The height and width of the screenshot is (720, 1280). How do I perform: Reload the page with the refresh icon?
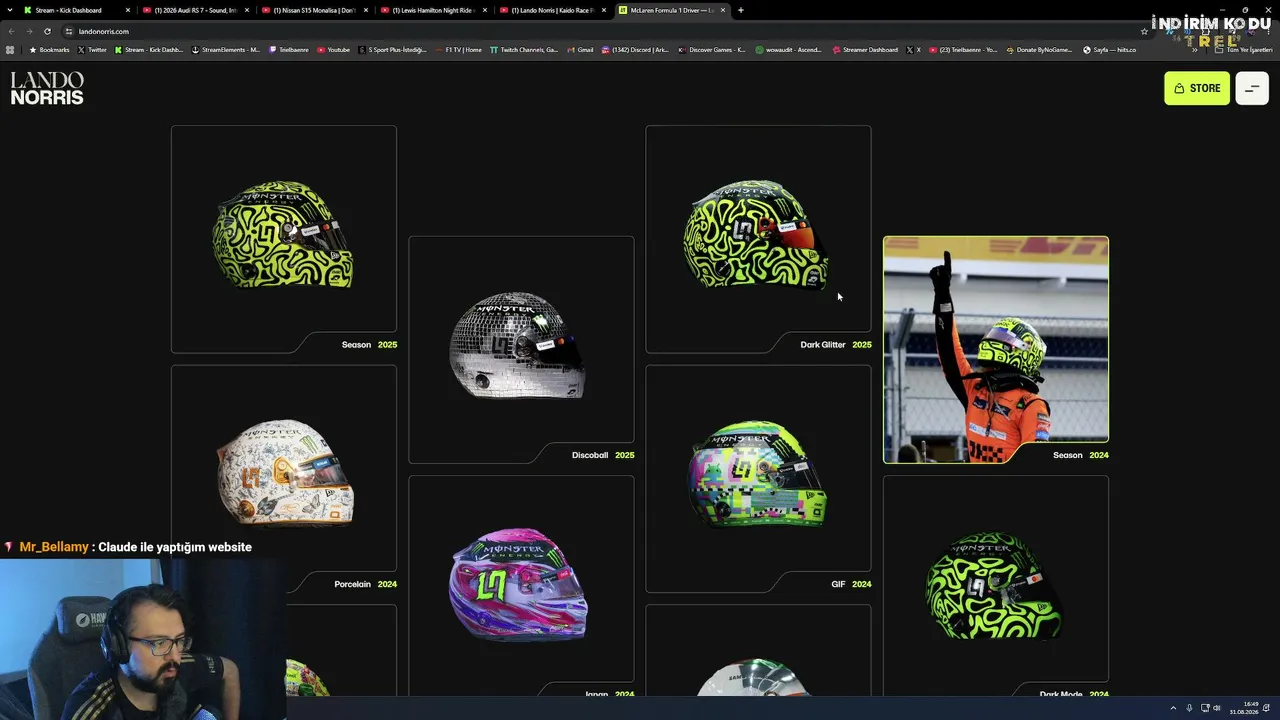[47, 31]
